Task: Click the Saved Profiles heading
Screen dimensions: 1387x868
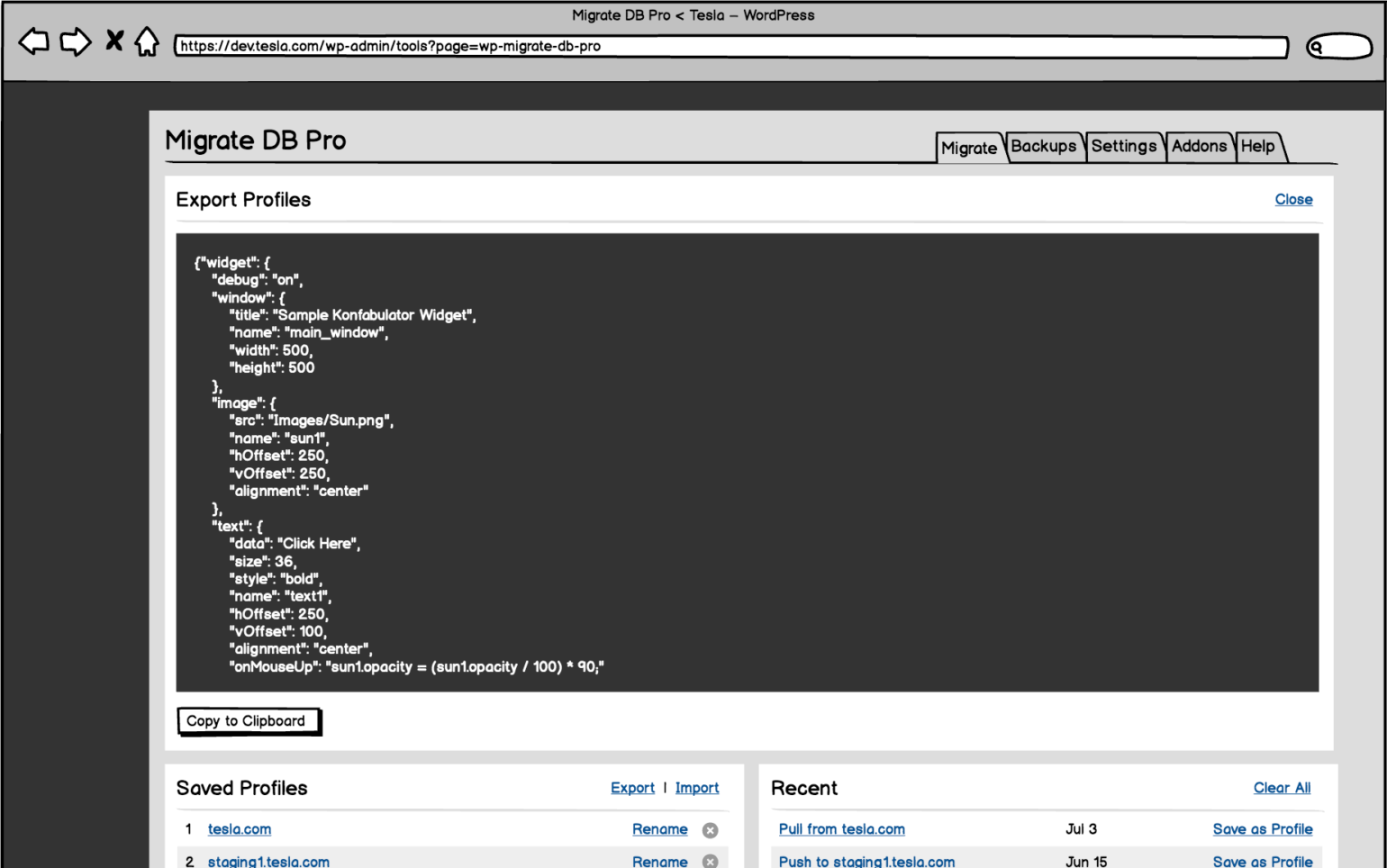Action: (x=241, y=788)
